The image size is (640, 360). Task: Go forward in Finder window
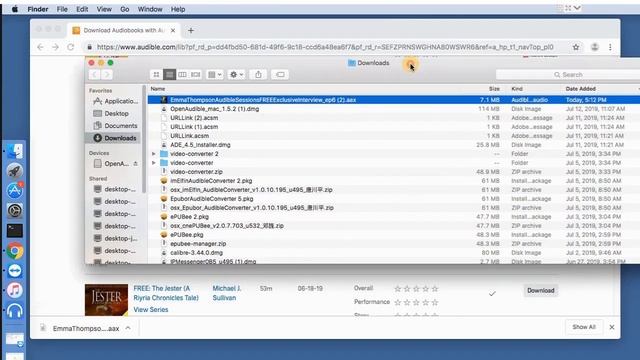pyautogui.click(x=107, y=75)
